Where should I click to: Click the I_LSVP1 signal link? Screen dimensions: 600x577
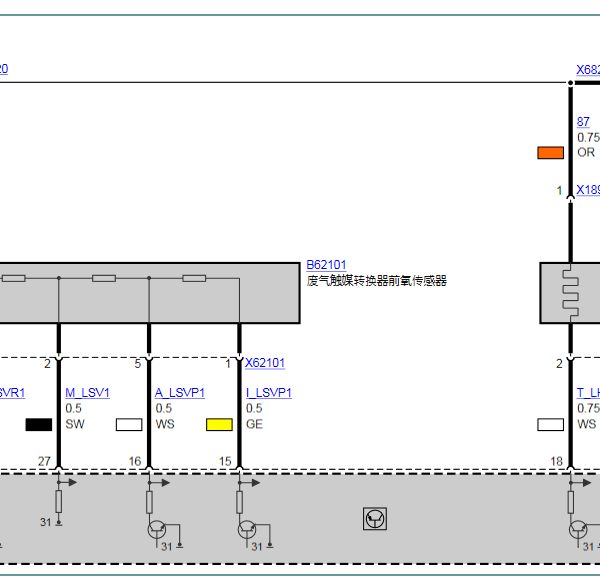coord(269,393)
